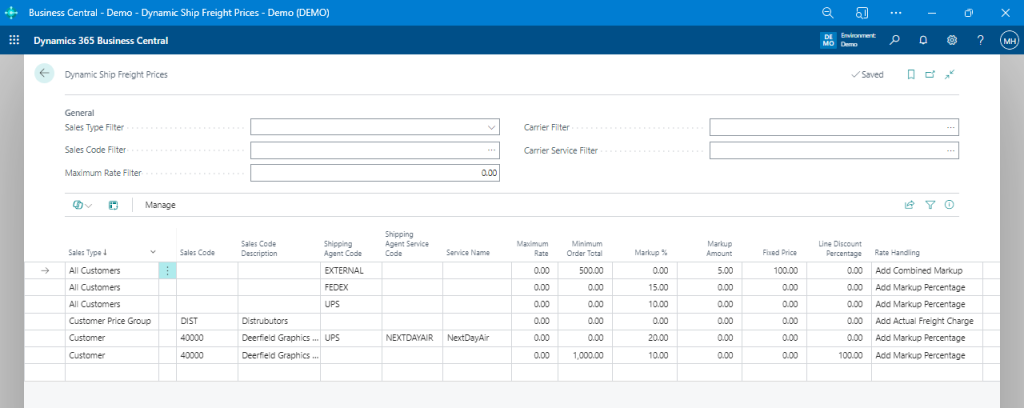Open Sales Code Filter lookup ellipsis

coord(491,150)
